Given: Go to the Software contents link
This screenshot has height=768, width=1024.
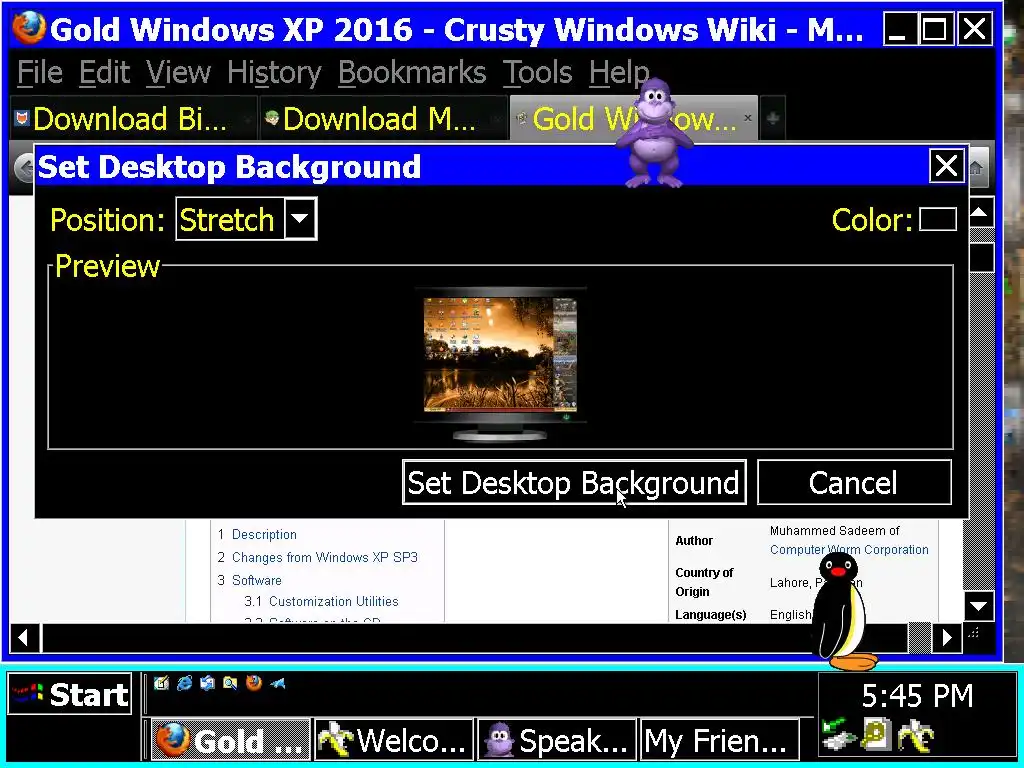Looking at the screenshot, I should tap(257, 580).
